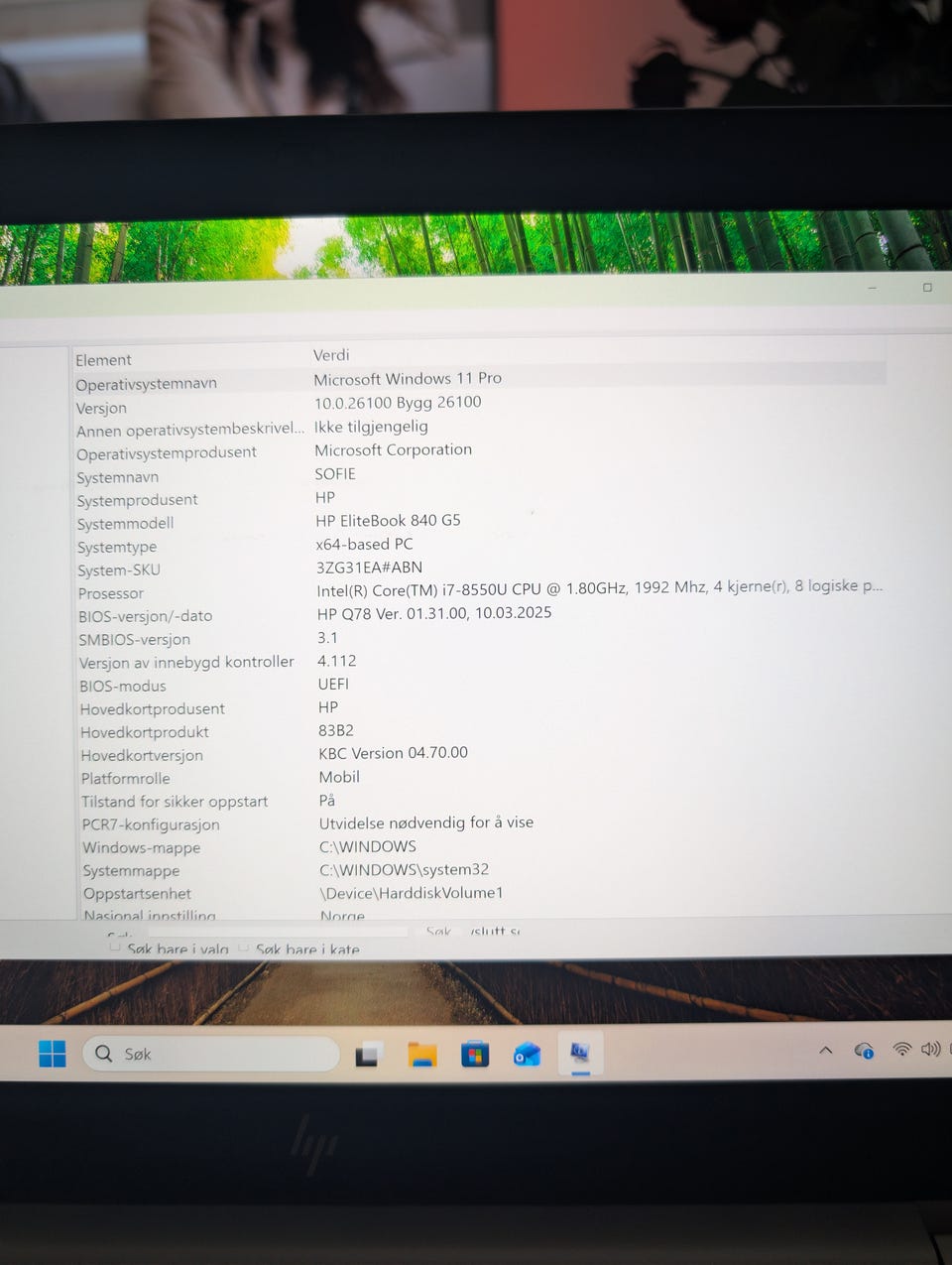Viewport: 952px width, 1265px height.
Task: Select the Systemmodell row
Action: pyautogui.click(x=480, y=522)
